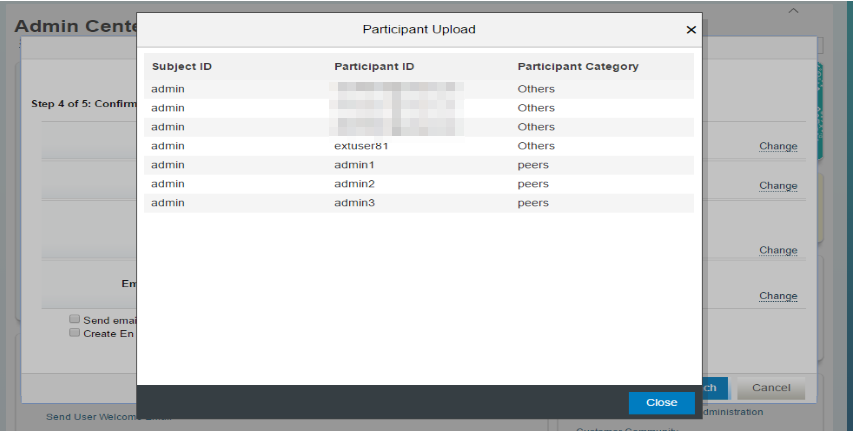Screen dimensions: 853x431
Task: Click the Subject ID admin in admin3 row
Action: coord(168,203)
